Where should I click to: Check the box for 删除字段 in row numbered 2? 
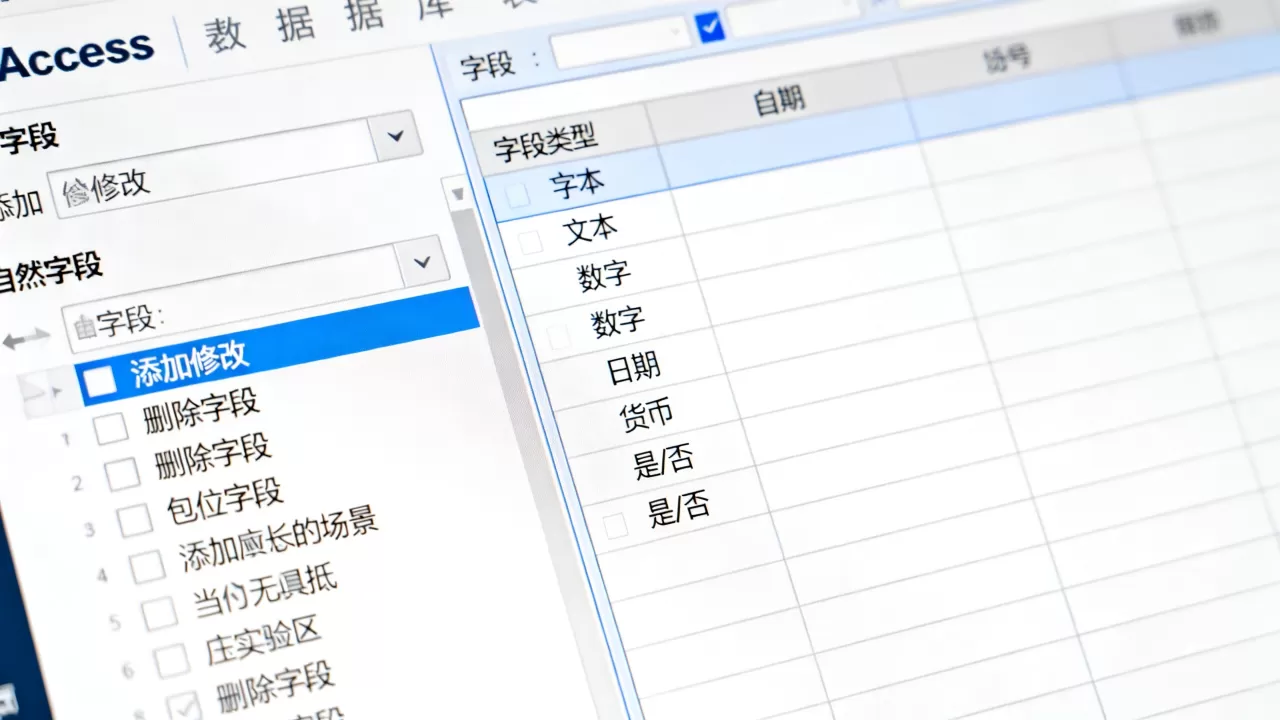pos(123,474)
